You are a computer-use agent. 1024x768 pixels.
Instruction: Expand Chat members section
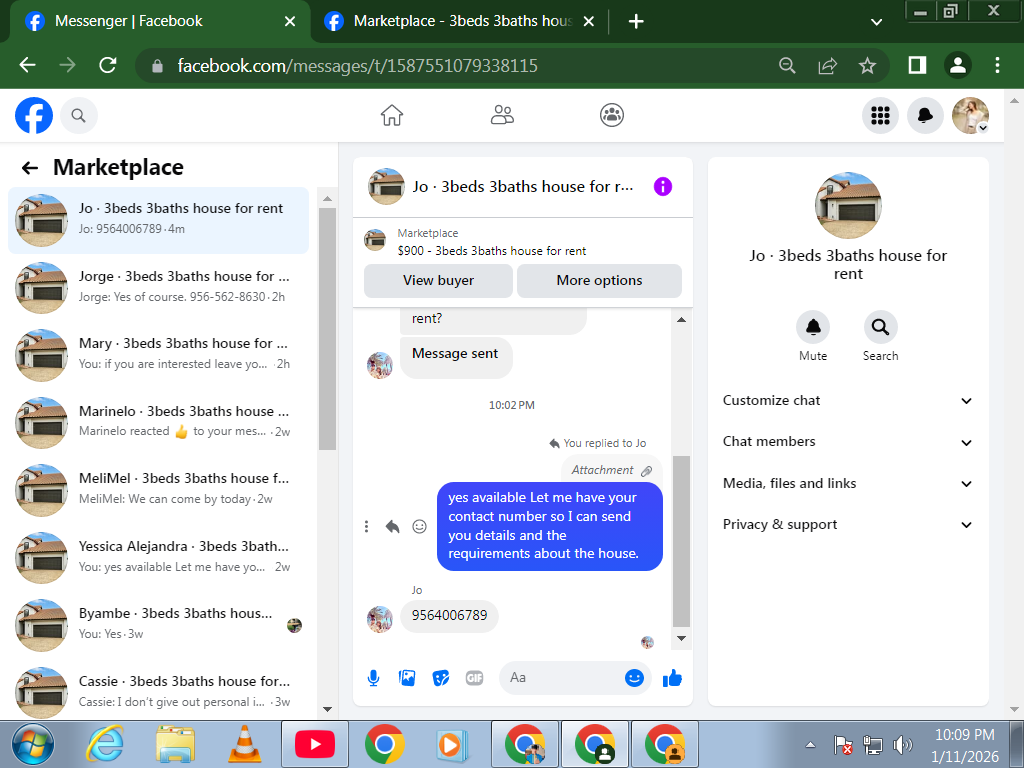pos(848,442)
